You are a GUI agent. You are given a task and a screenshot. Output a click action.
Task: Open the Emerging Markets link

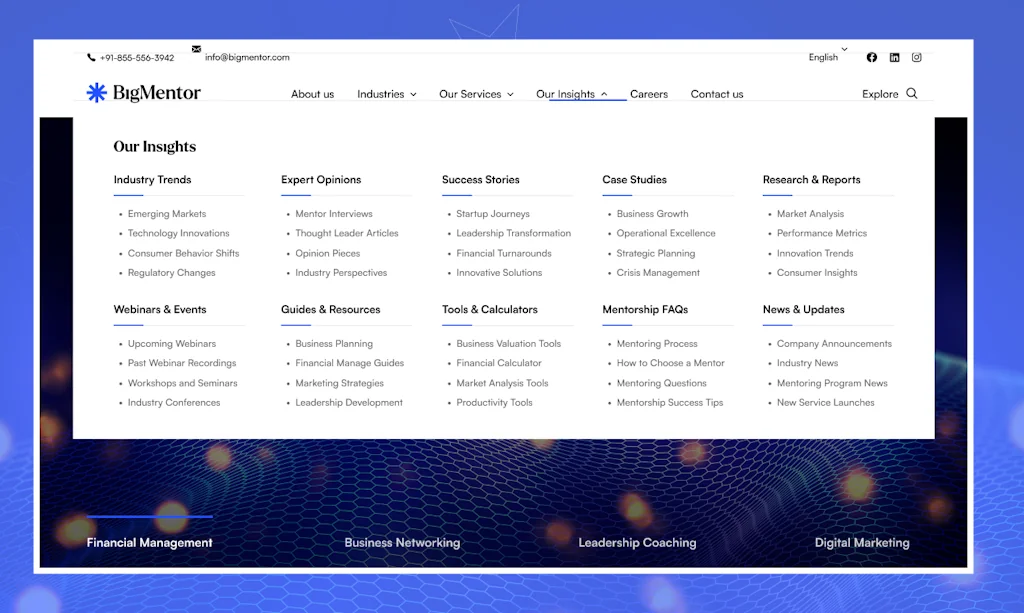coord(166,213)
